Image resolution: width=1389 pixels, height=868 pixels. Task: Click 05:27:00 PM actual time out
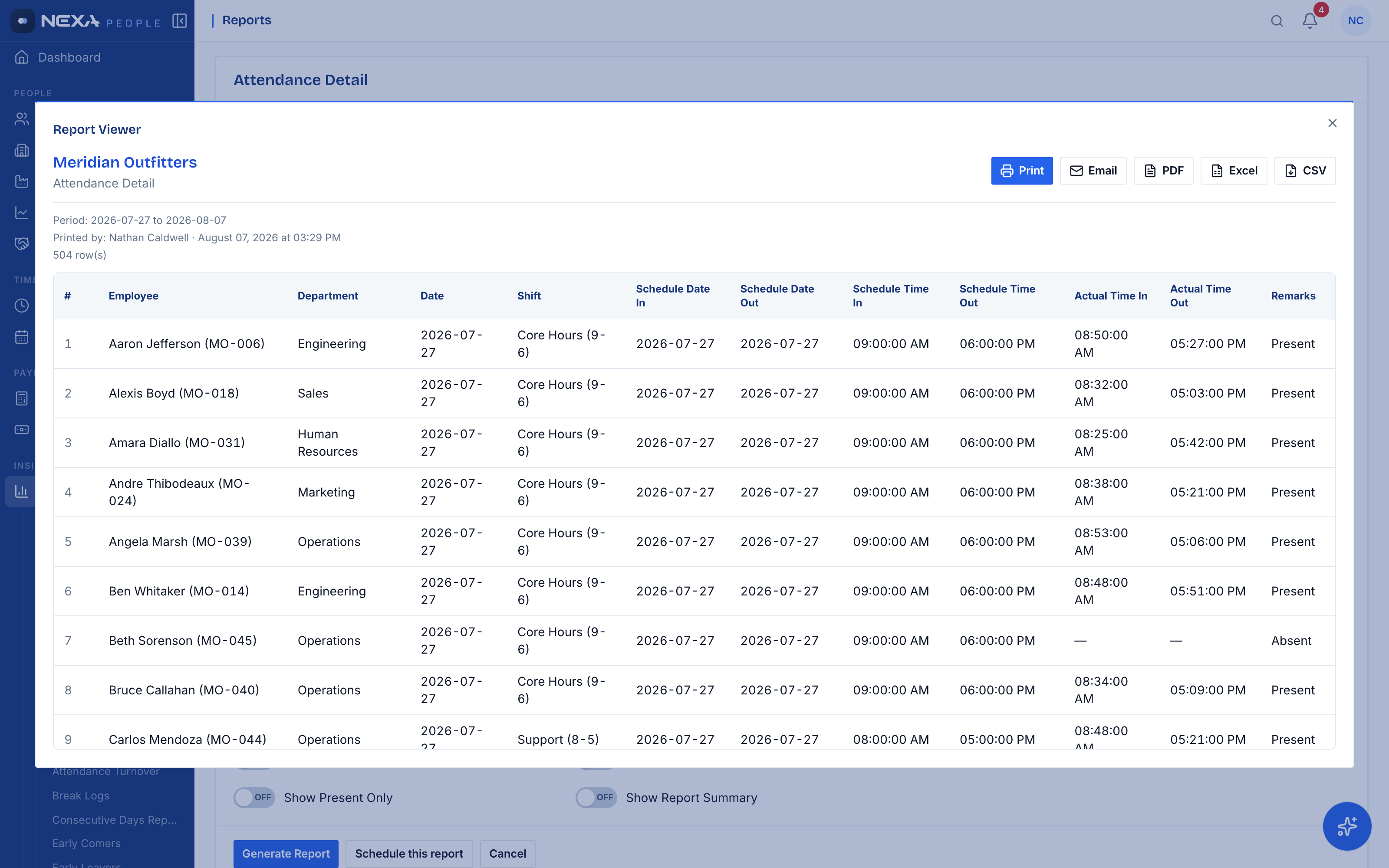(x=1208, y=343)
